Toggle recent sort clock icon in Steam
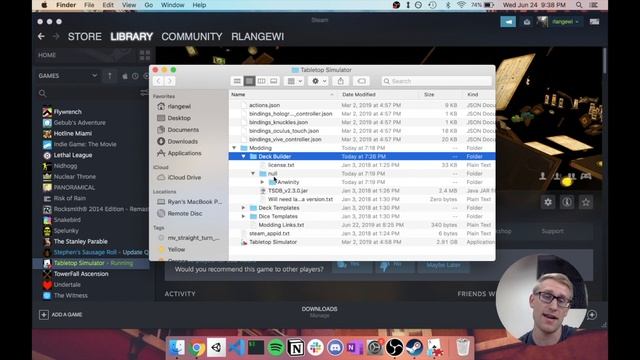The width and height of the screenshot is (640, 360). pyautogui.click(x=135, y=76)
